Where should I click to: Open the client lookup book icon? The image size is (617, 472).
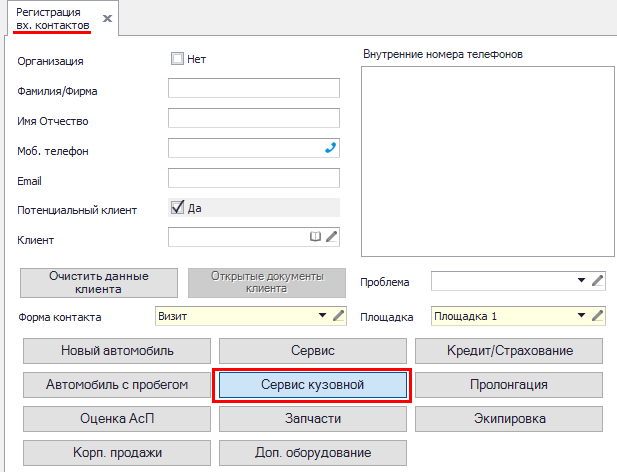(316, 237)
